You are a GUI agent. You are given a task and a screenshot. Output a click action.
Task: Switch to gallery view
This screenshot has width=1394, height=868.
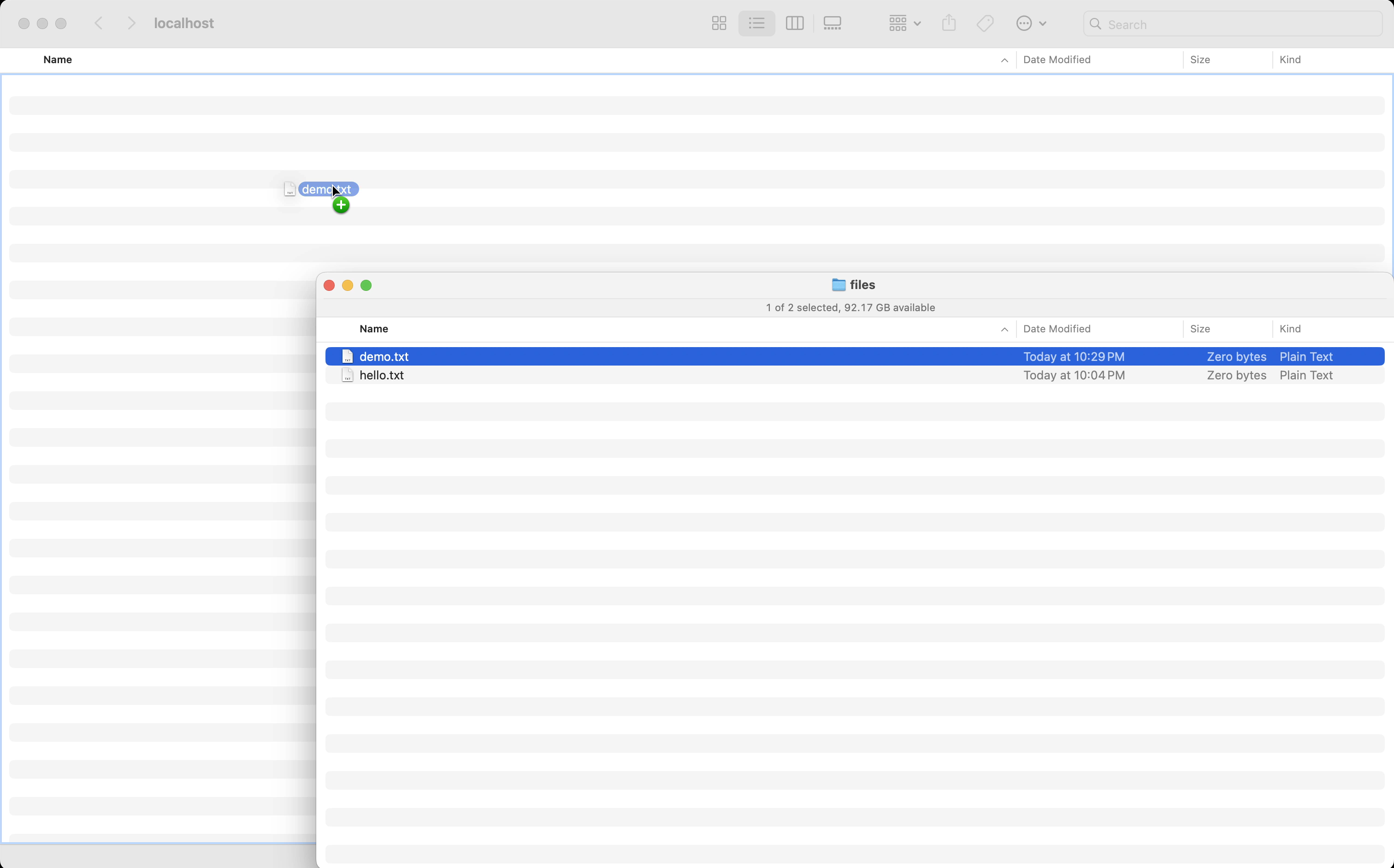point(832,23)
